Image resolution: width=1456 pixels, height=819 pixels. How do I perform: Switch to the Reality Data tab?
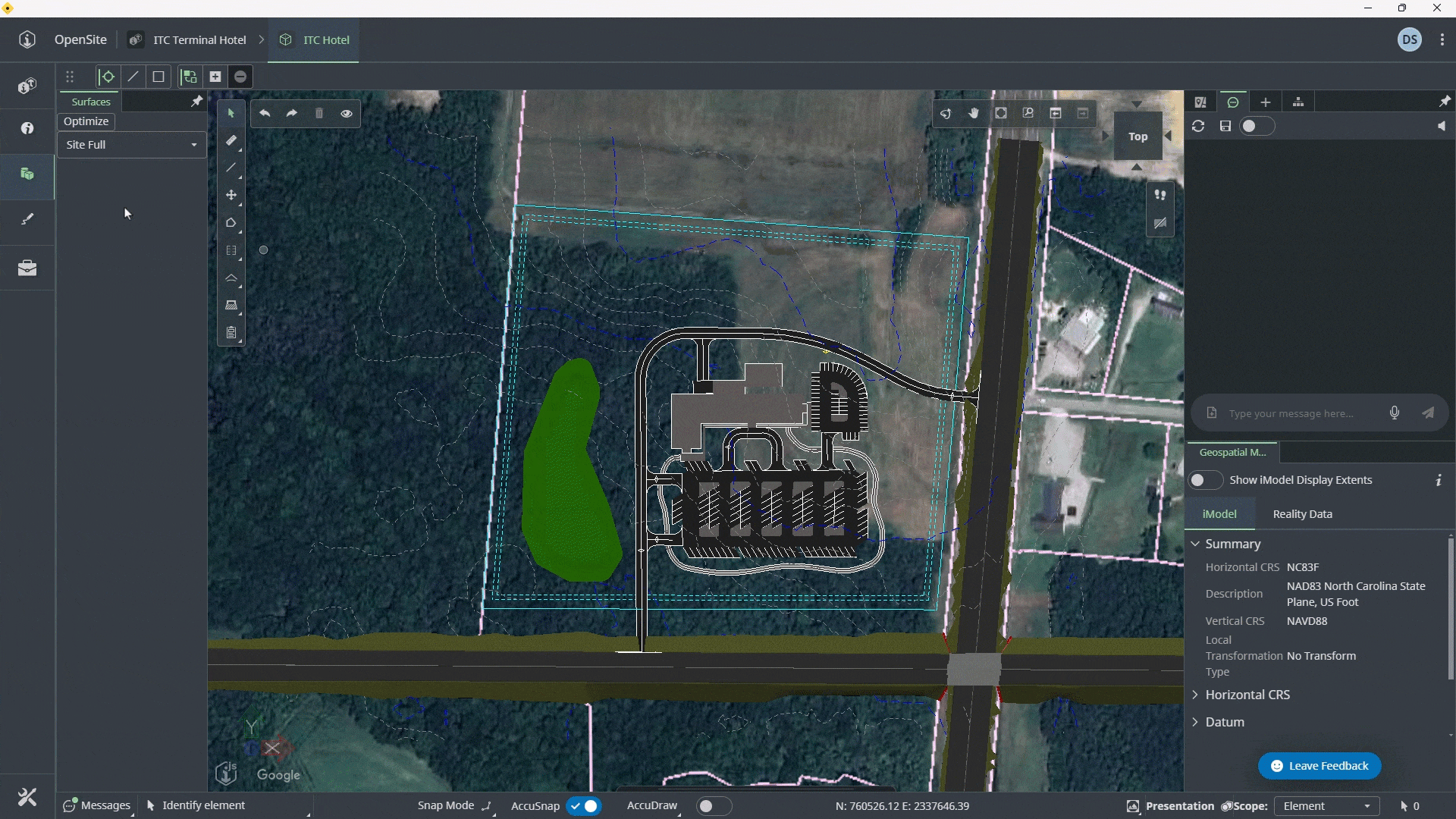(1302, 513)
